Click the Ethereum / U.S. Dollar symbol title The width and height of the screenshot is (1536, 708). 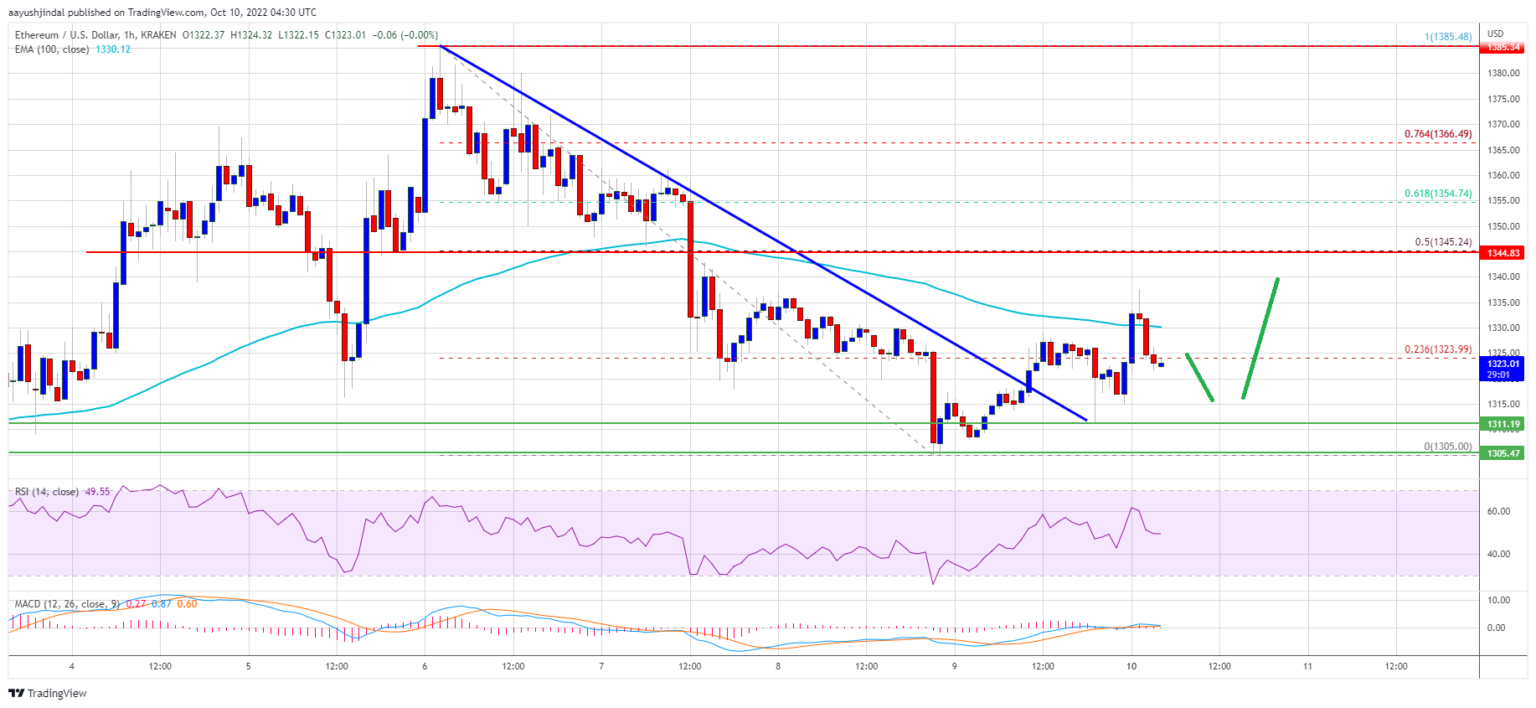64,35
